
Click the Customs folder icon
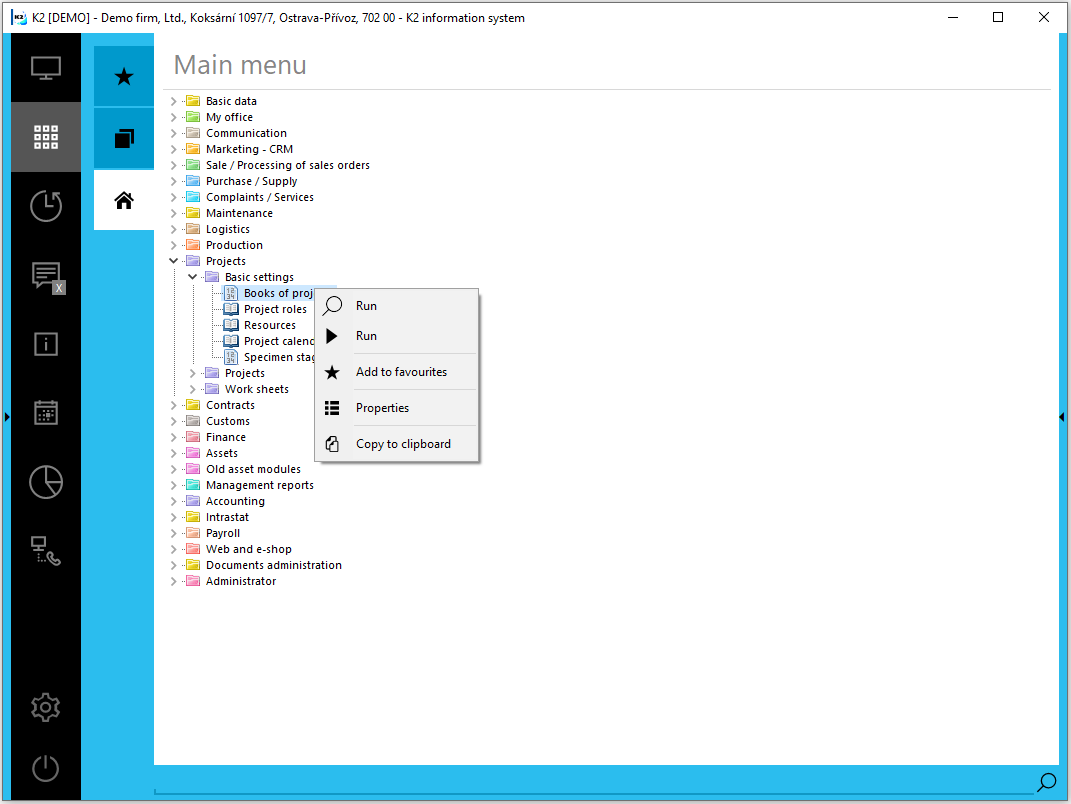click(193, 421)
